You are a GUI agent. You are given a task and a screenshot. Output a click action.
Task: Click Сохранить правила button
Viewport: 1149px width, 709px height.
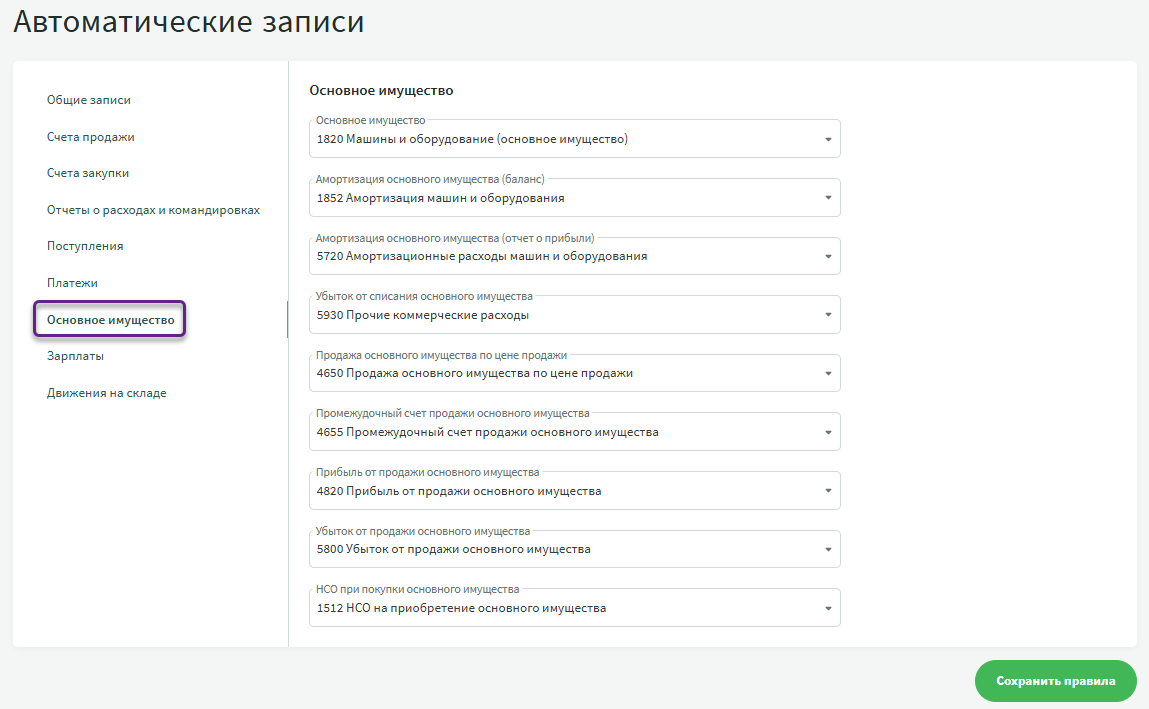coord(1055,681)
